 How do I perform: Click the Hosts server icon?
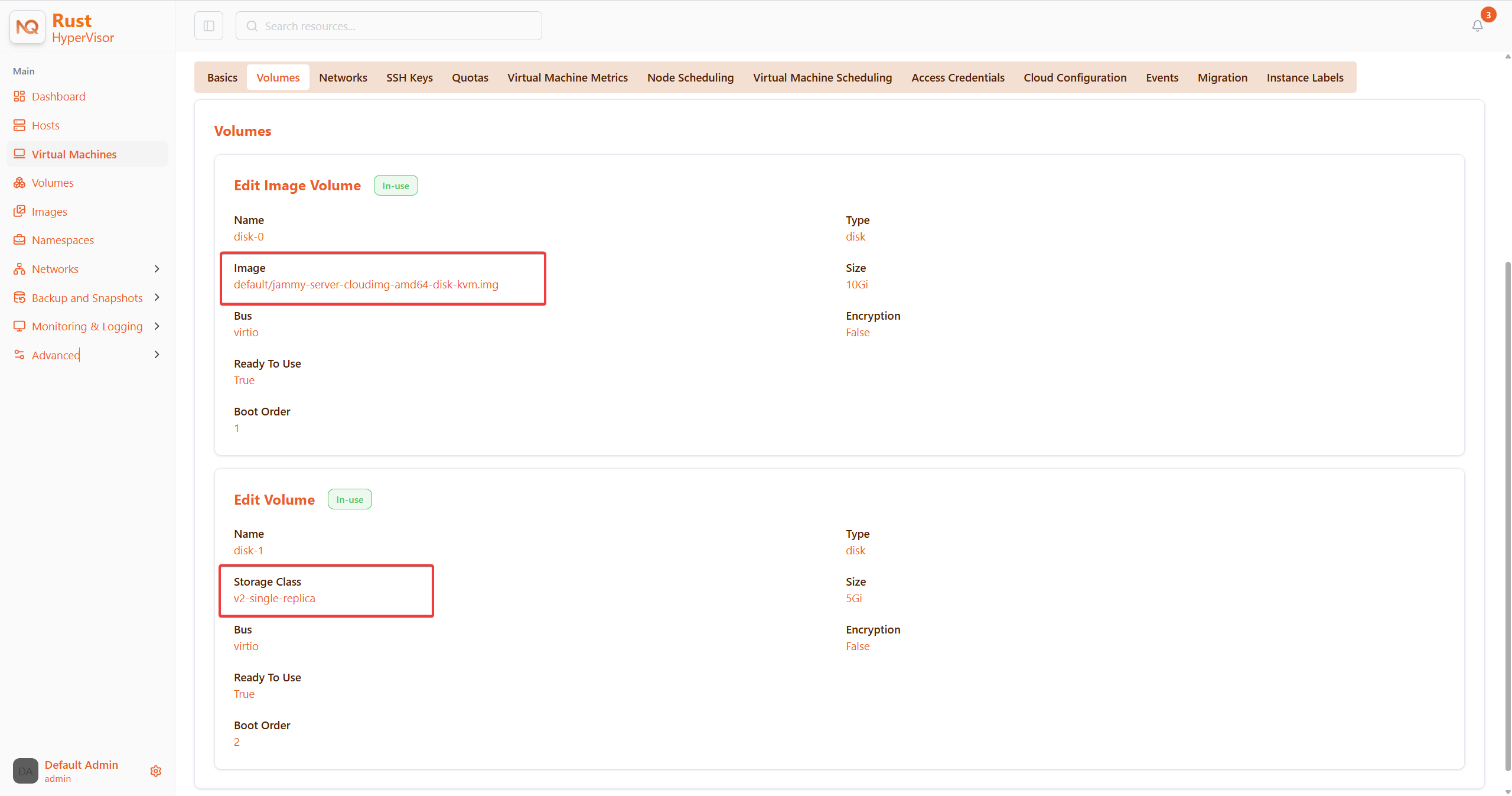coord(19,125)
